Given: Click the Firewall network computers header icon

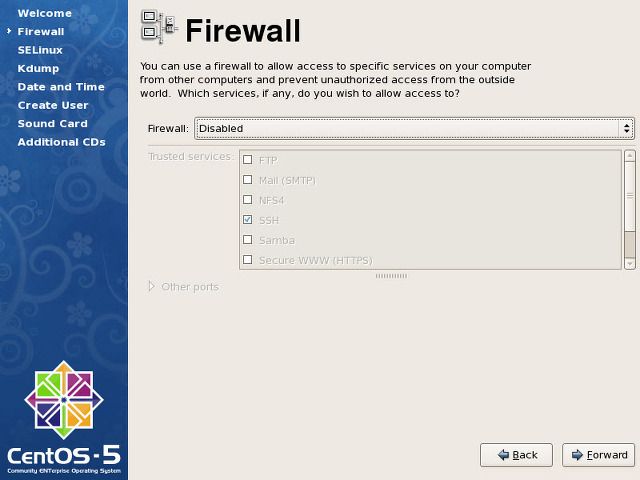Looking at the screenshot, I should coord(159,27).
